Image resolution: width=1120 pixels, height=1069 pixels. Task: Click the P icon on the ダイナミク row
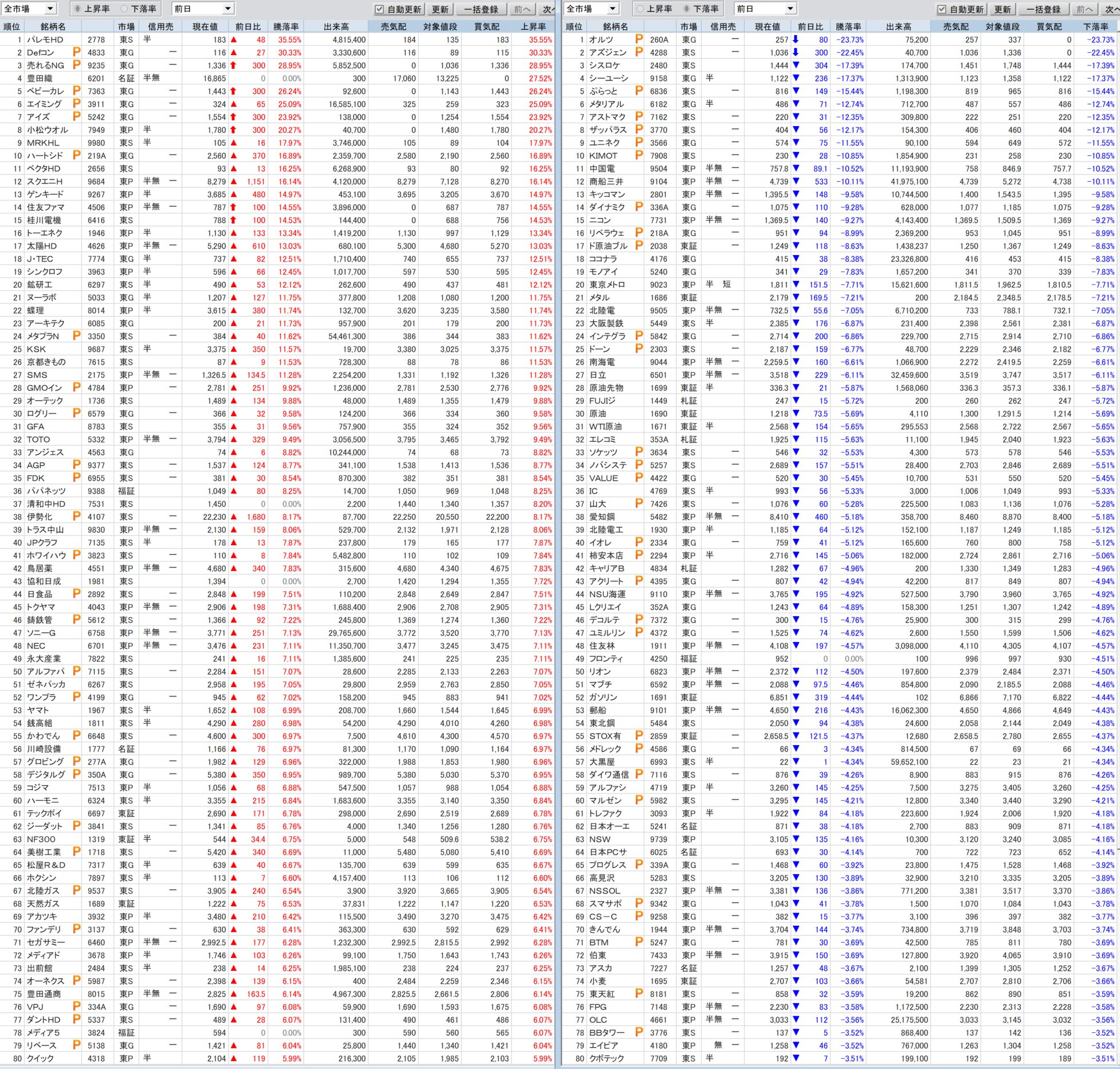639,207
